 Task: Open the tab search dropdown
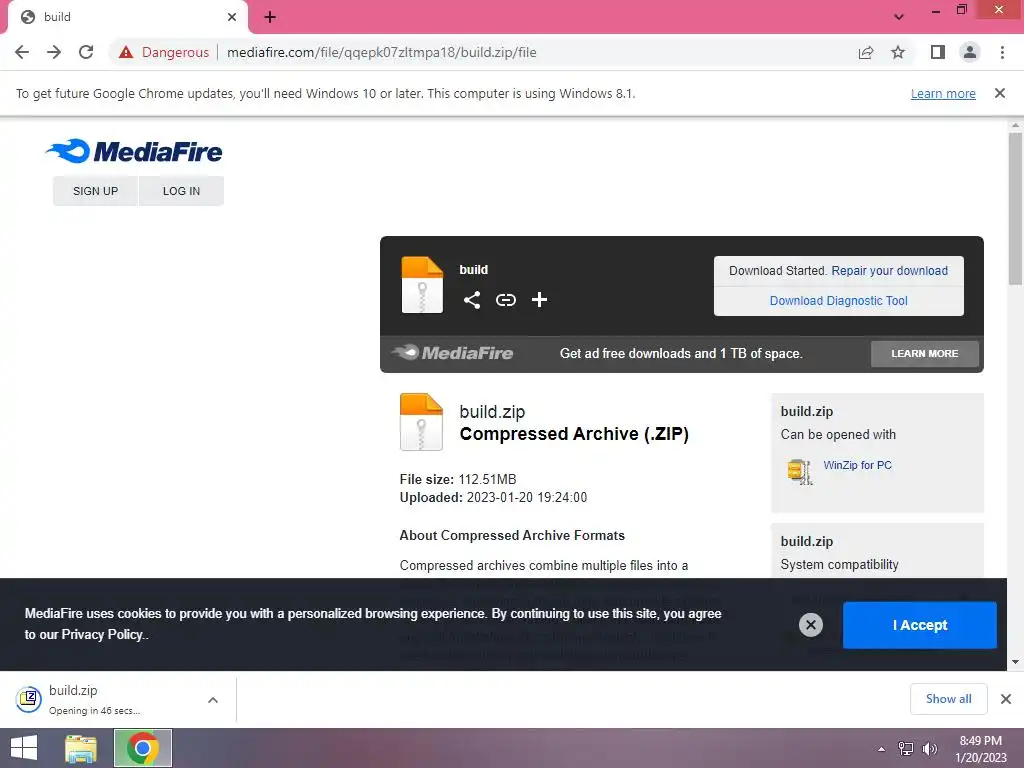(x=899, y=17)
